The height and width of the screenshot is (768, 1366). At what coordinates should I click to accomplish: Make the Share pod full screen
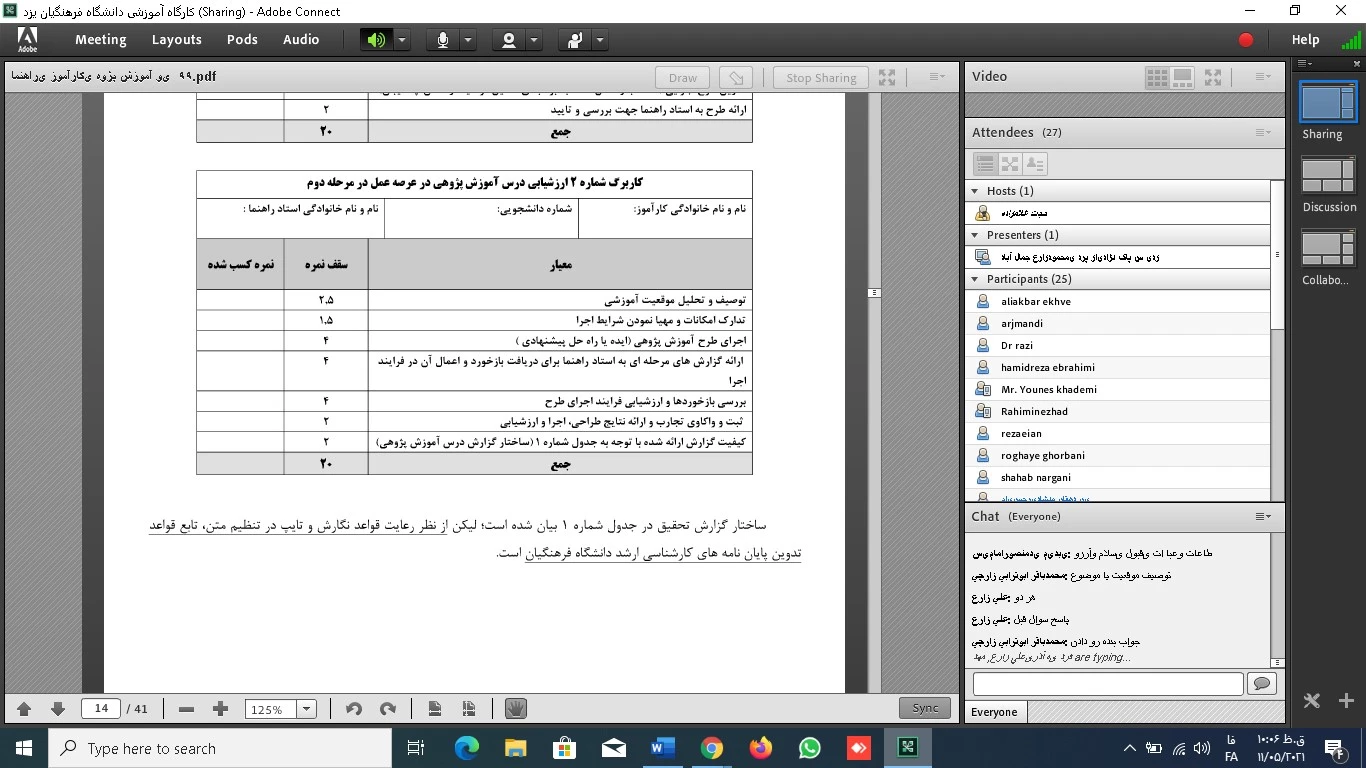point(887,77)
